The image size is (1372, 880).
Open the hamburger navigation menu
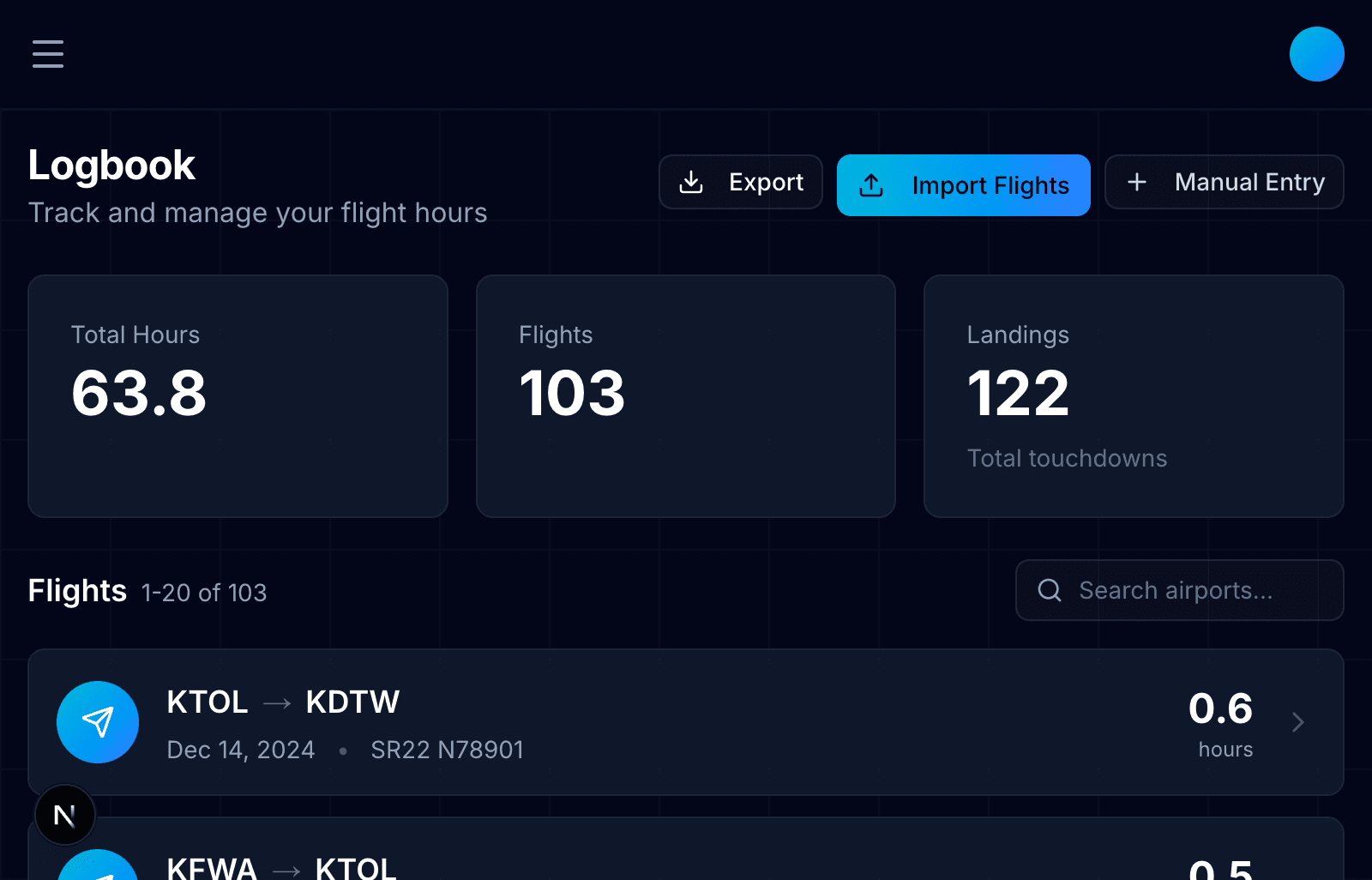pos(47,54)
